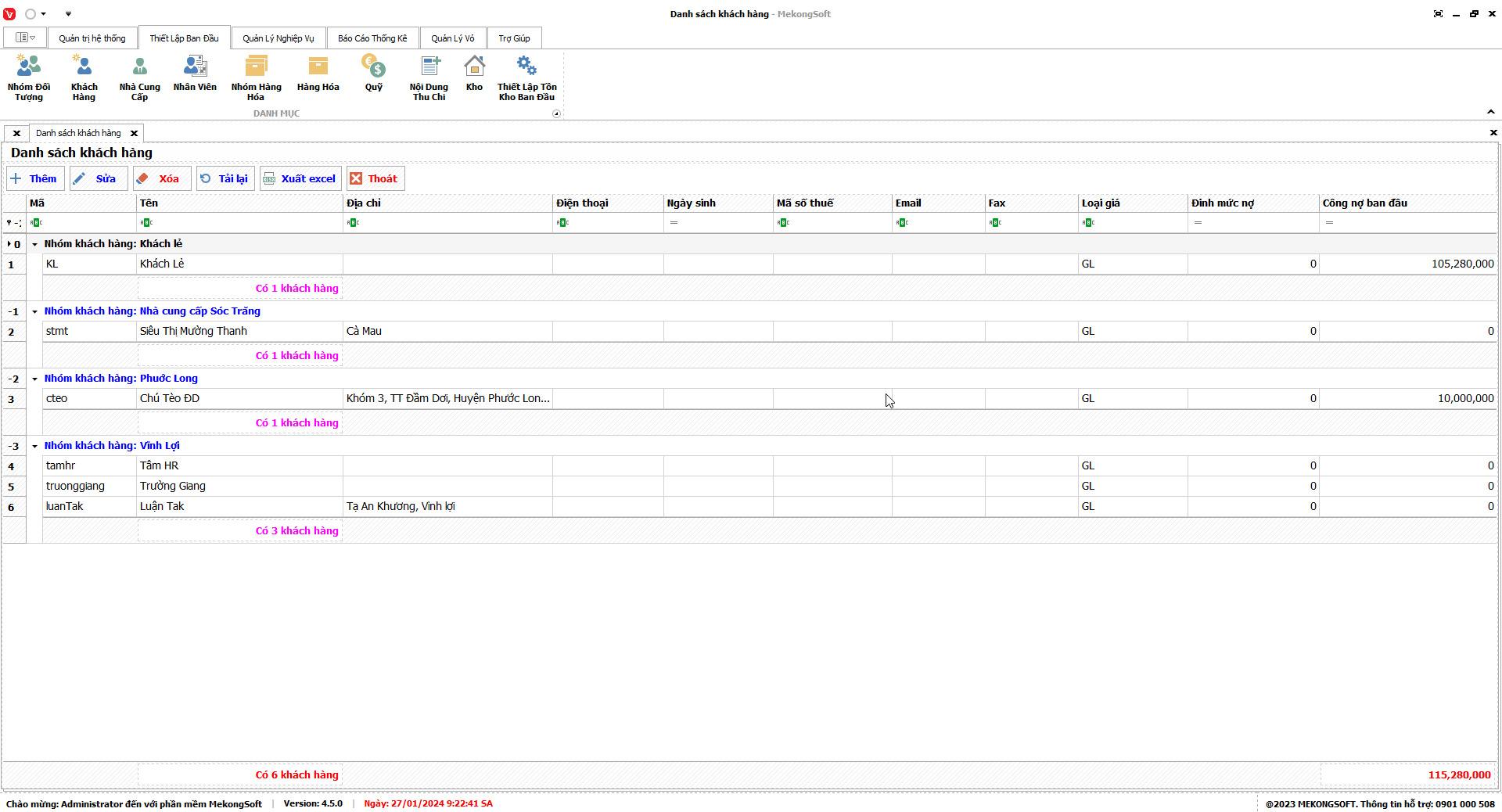Open the Trợ Giúp tab
This screenshot has height=812, width=1502.
(x=514, y=38)
